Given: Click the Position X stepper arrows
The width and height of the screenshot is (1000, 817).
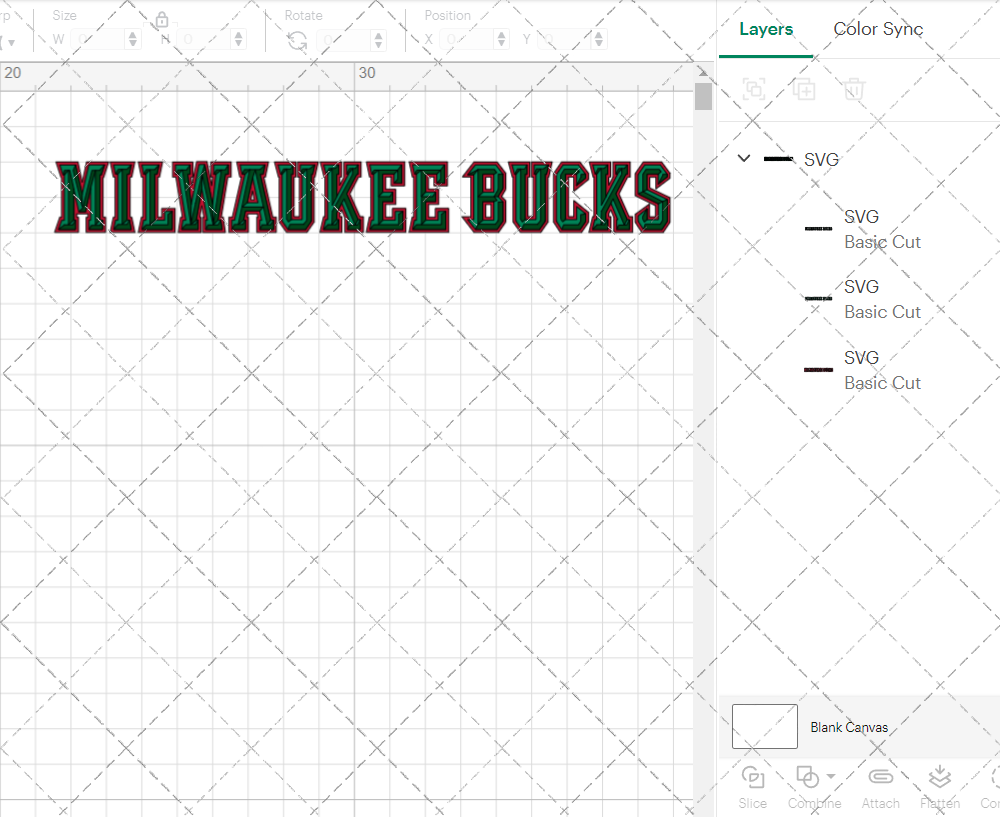Looking at the screenshot, I should (x=502, y=40).
